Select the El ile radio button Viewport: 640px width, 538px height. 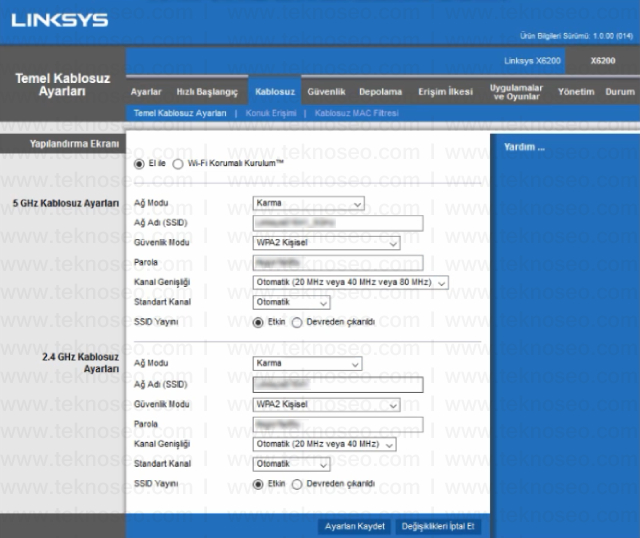(x=139, y=164)
